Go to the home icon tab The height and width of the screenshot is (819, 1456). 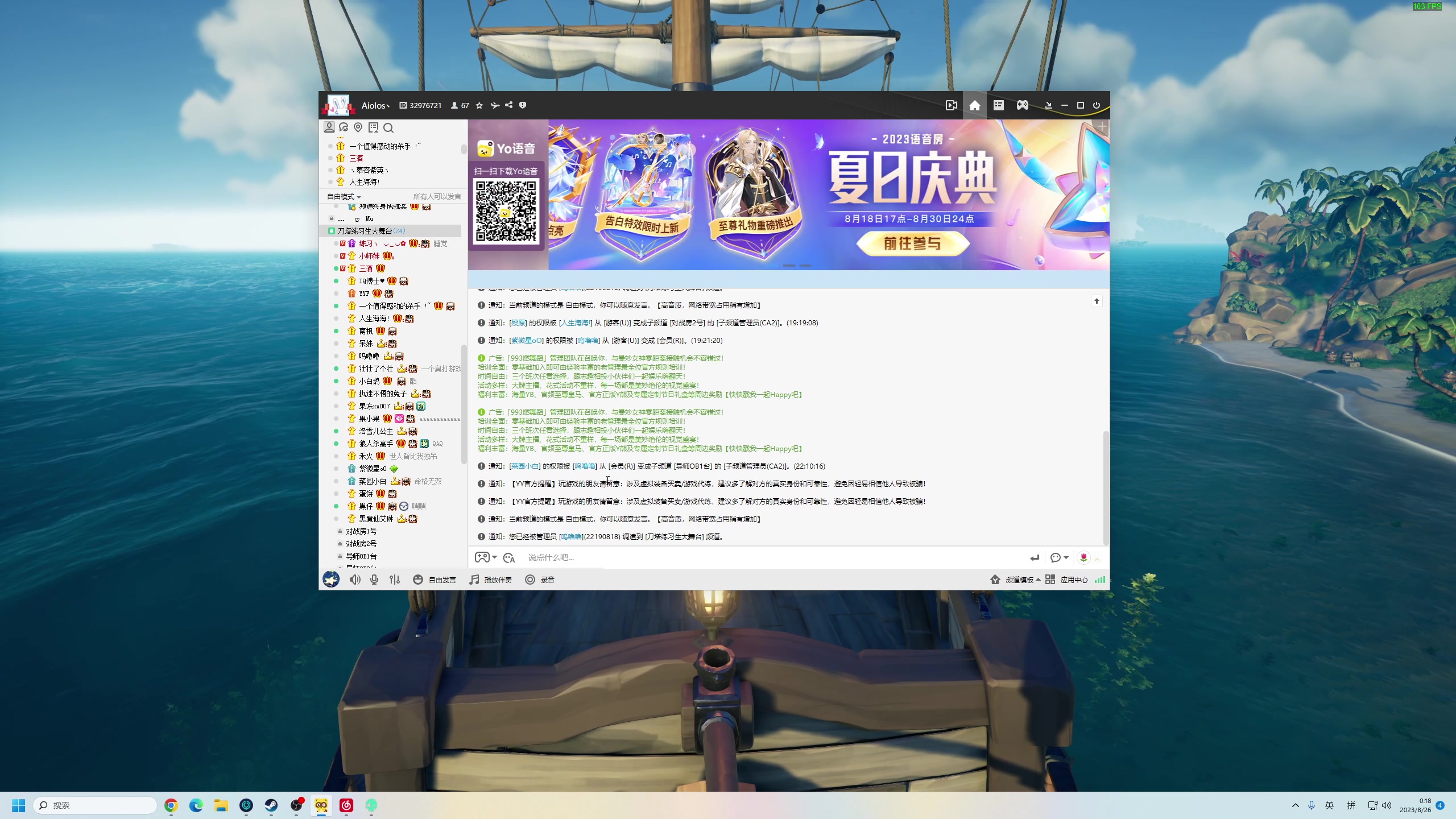coord(975,105)
